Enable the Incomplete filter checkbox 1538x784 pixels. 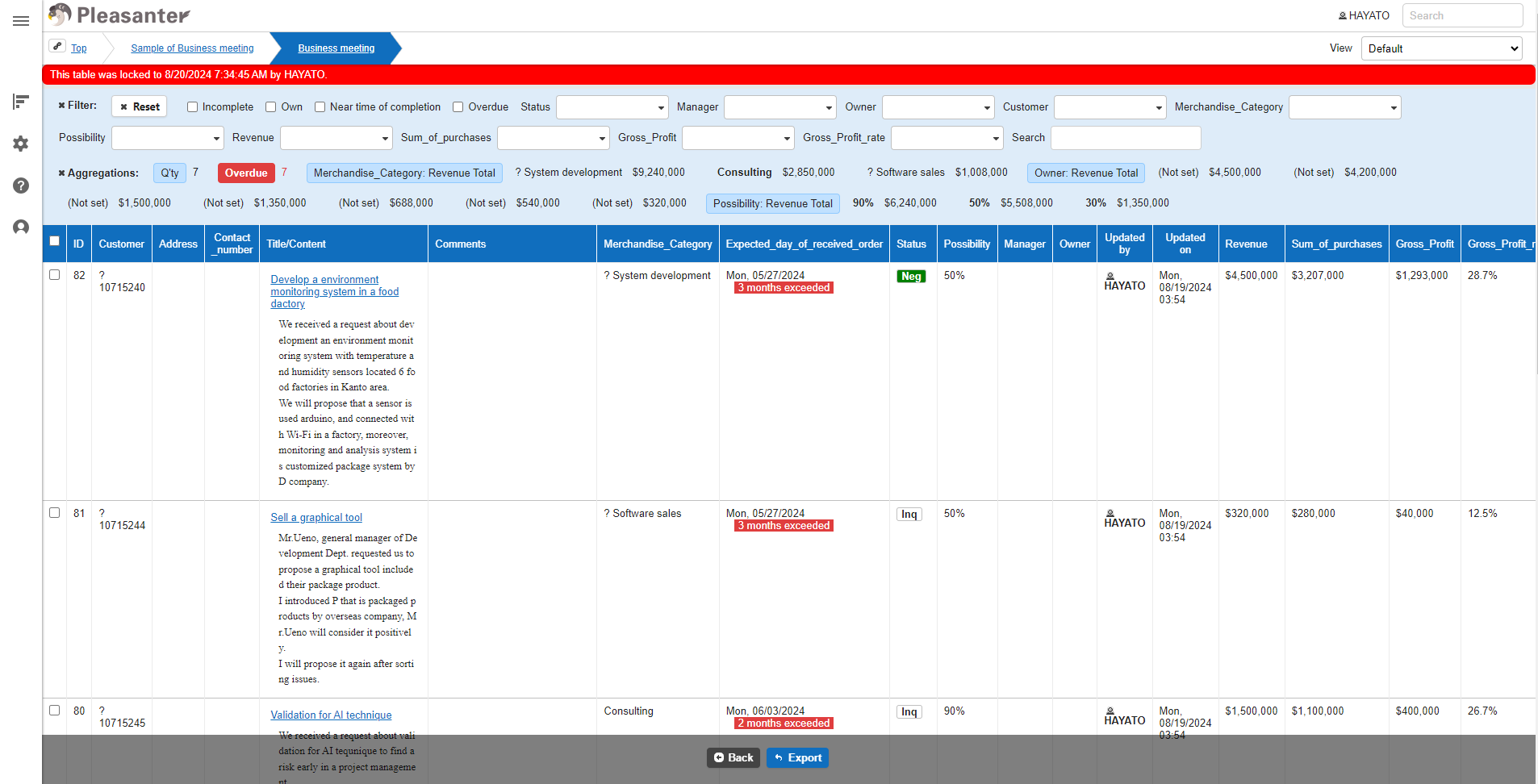point(192,107)
